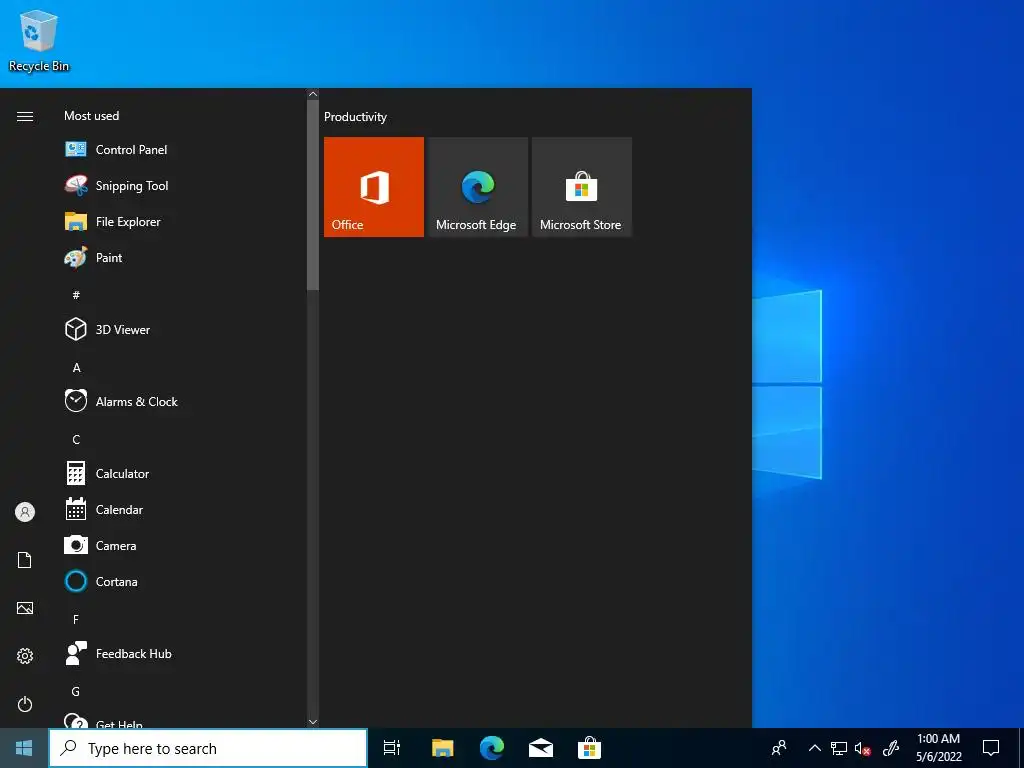Click the A letter index header

tap(76, 368)
